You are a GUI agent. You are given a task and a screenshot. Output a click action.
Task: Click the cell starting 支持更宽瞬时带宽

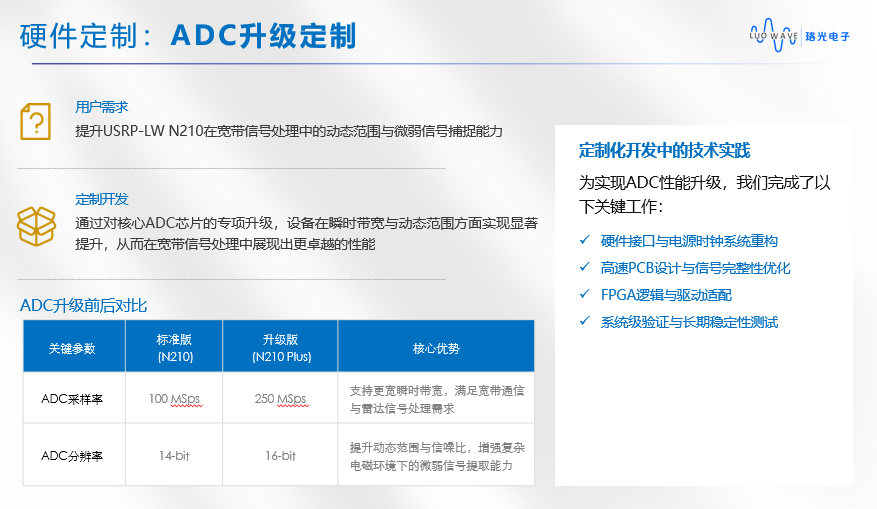436,398
